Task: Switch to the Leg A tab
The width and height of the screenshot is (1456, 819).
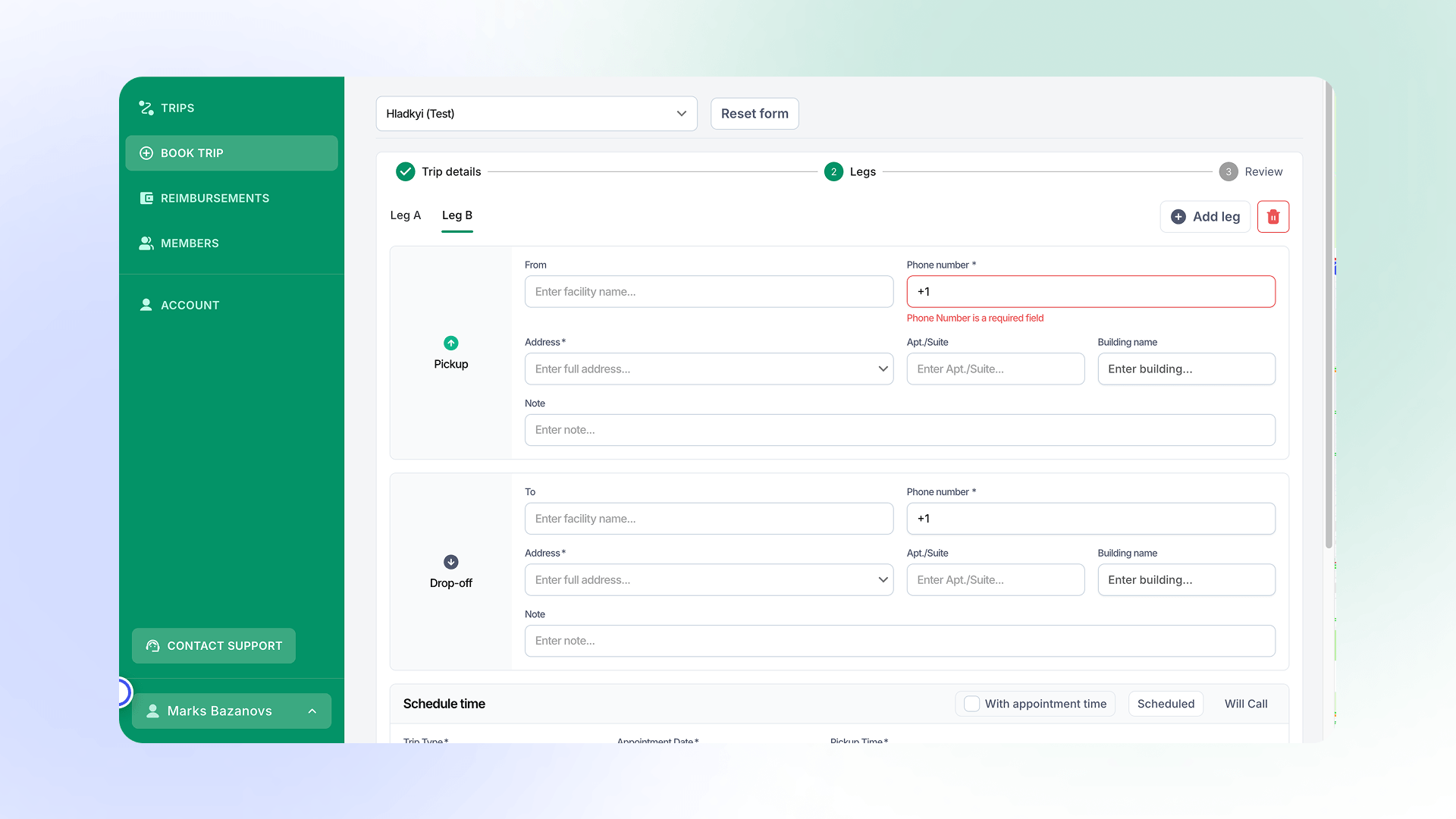Action: (x=405, y=215)
